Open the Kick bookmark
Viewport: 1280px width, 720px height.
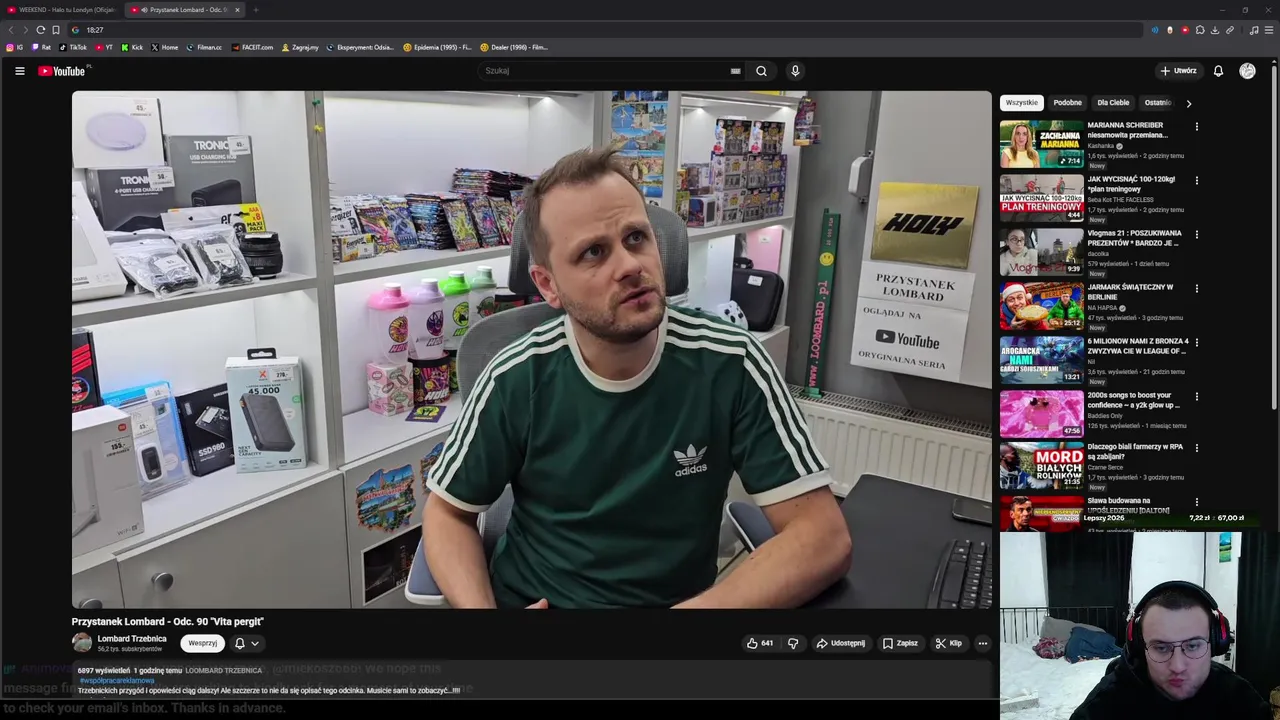[x=133, y=47]
